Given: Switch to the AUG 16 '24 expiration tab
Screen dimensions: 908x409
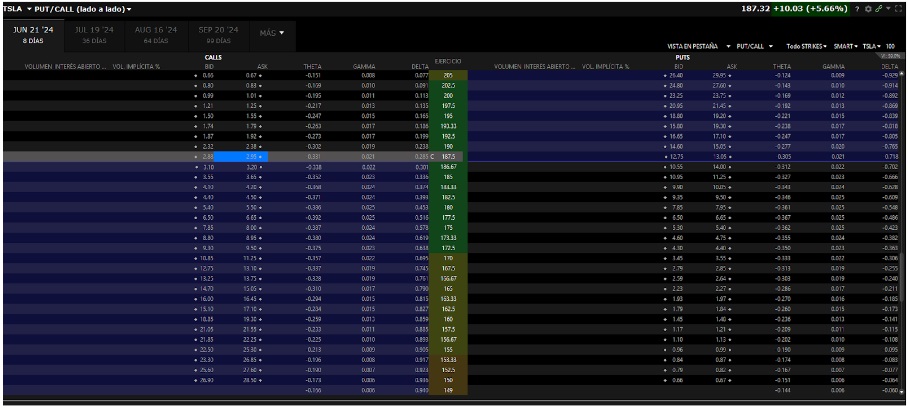Looking at the screenshot, I should click(155, 34).
